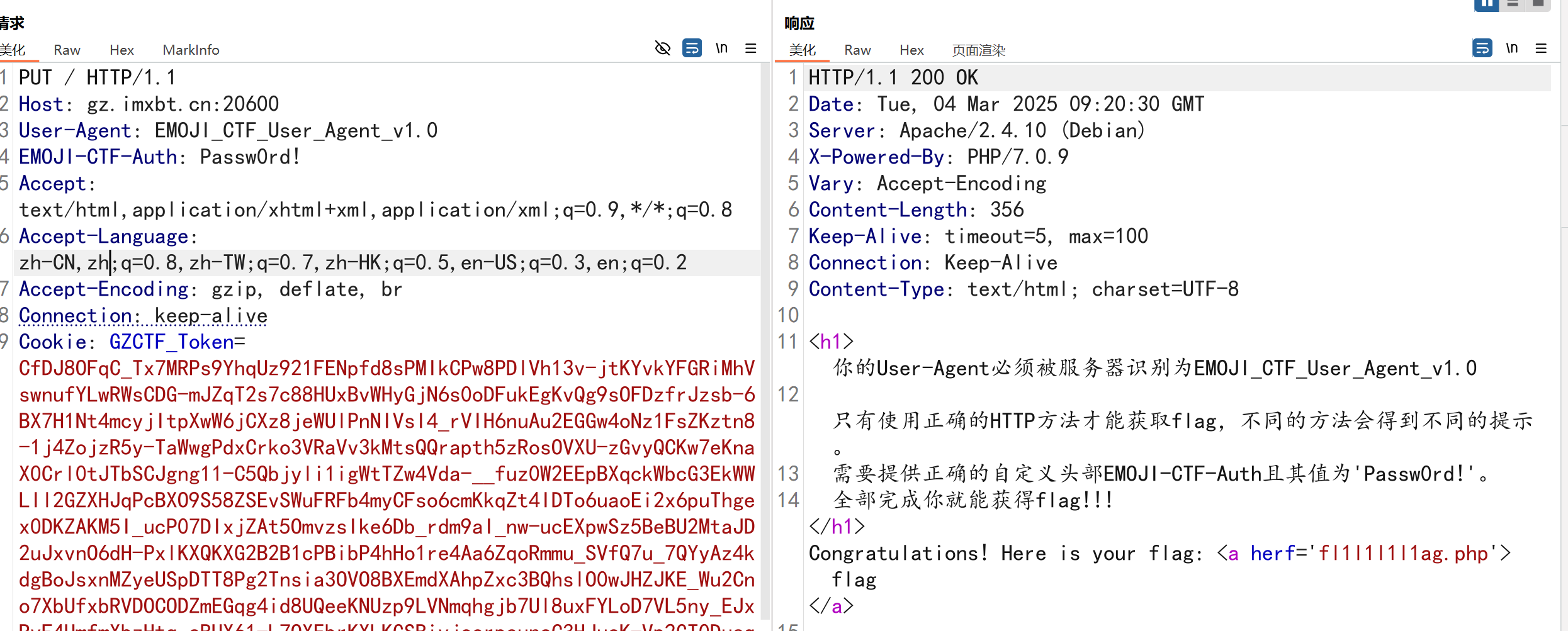Image resolution: width=1568 pixels, height=631 pixels.
Task: Click the GZCTF_Token cookie name link
Action: (171, 342)
